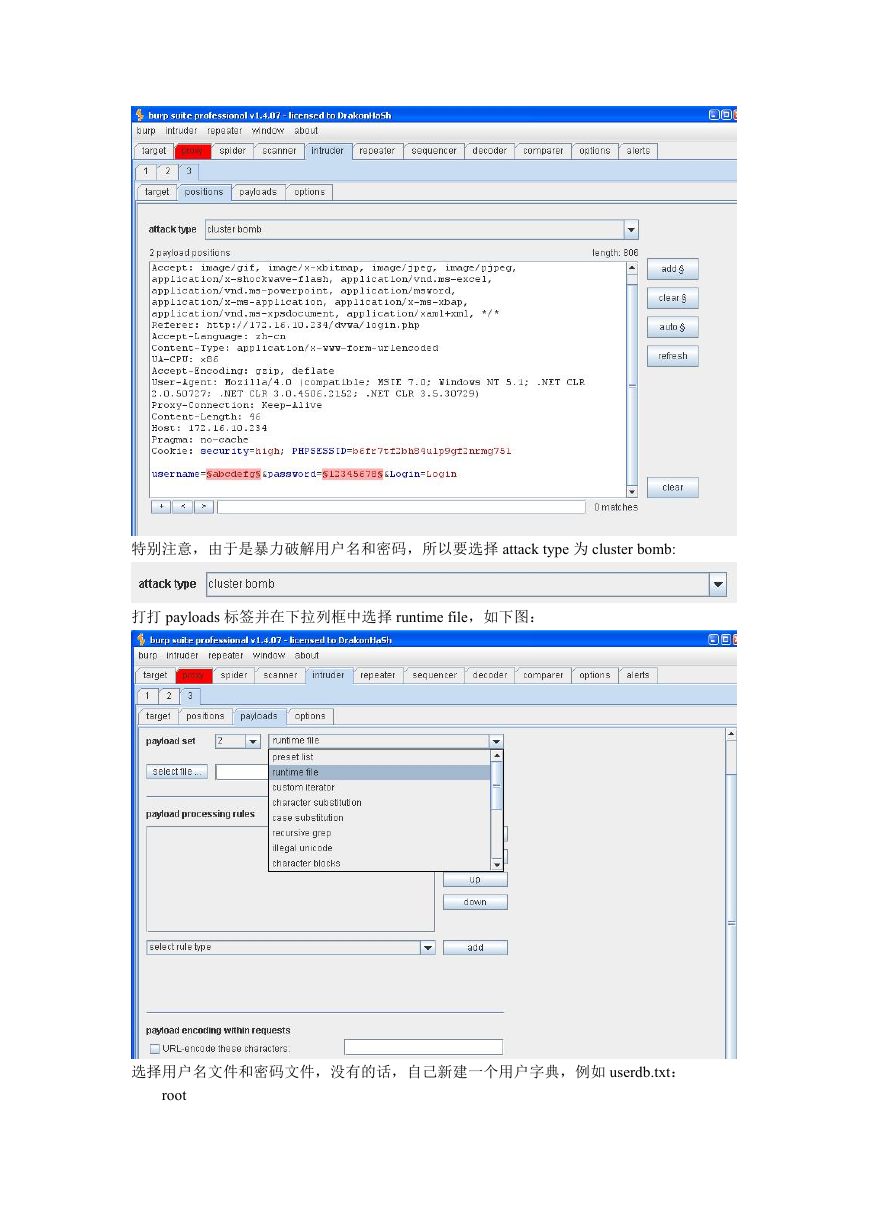Select the repeater main tab in the payload-set window
This screenshot has height=1228, width=869.
point(378,675)
